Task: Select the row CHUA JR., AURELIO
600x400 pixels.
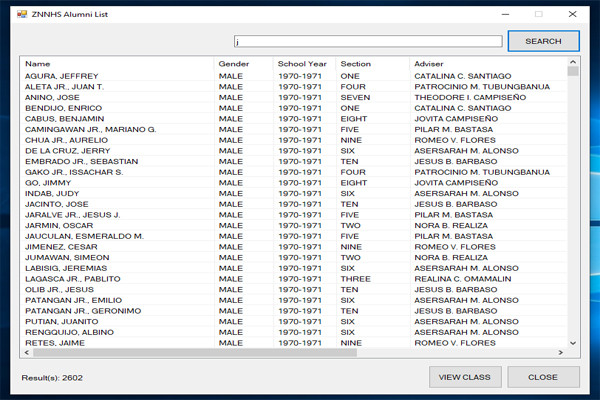Action: (294, 140)
